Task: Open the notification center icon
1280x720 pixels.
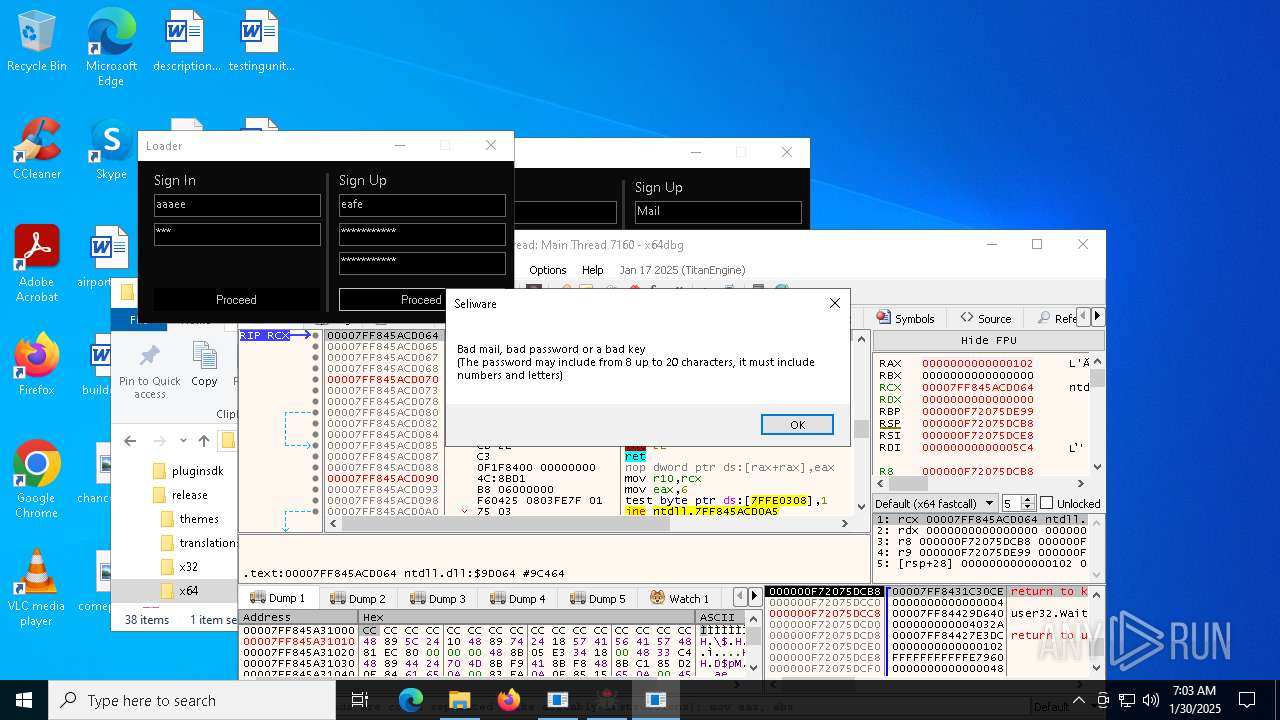Action: click(1248, 700)
